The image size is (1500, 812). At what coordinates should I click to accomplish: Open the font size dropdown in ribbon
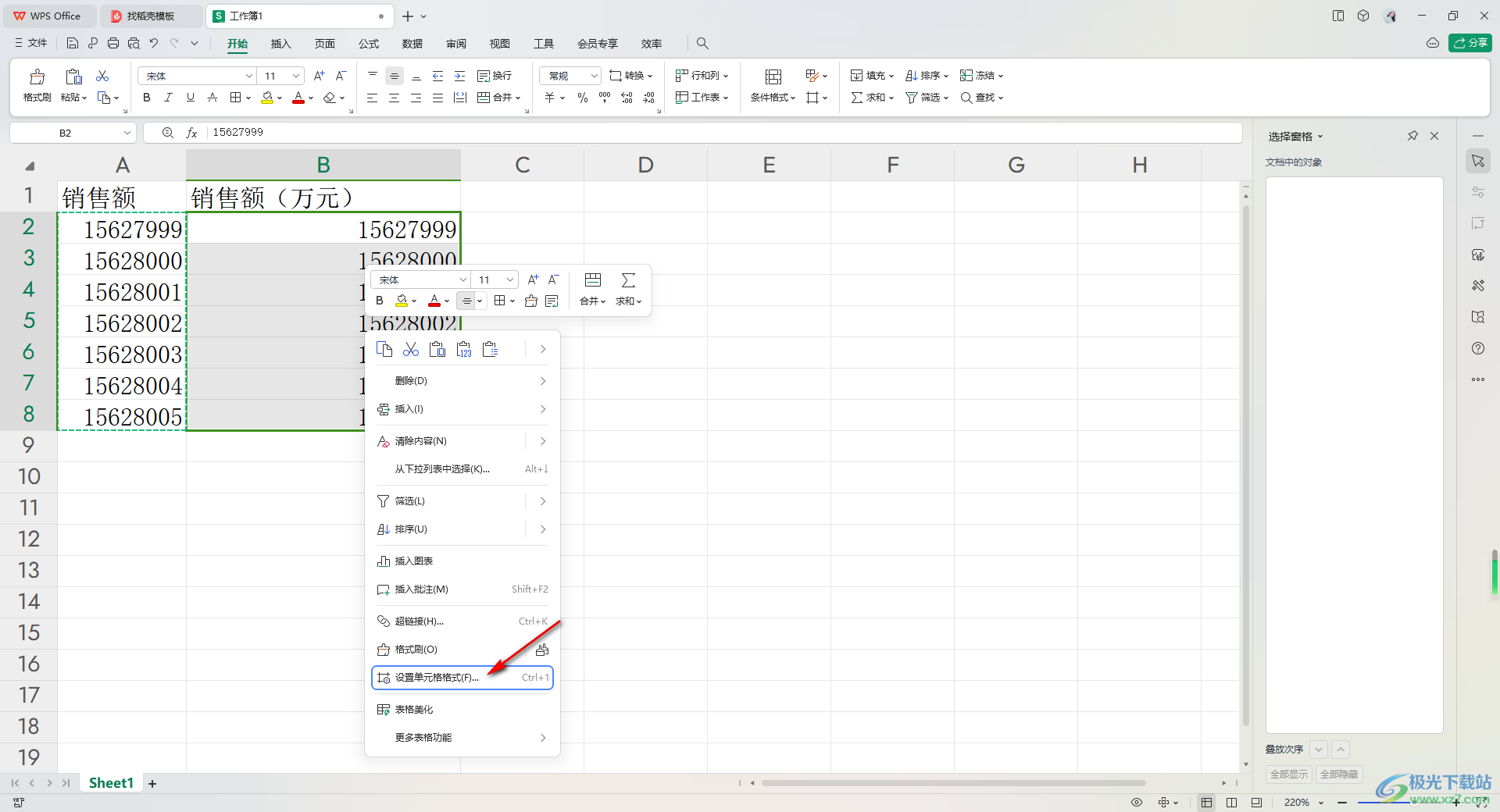(296, 76)
